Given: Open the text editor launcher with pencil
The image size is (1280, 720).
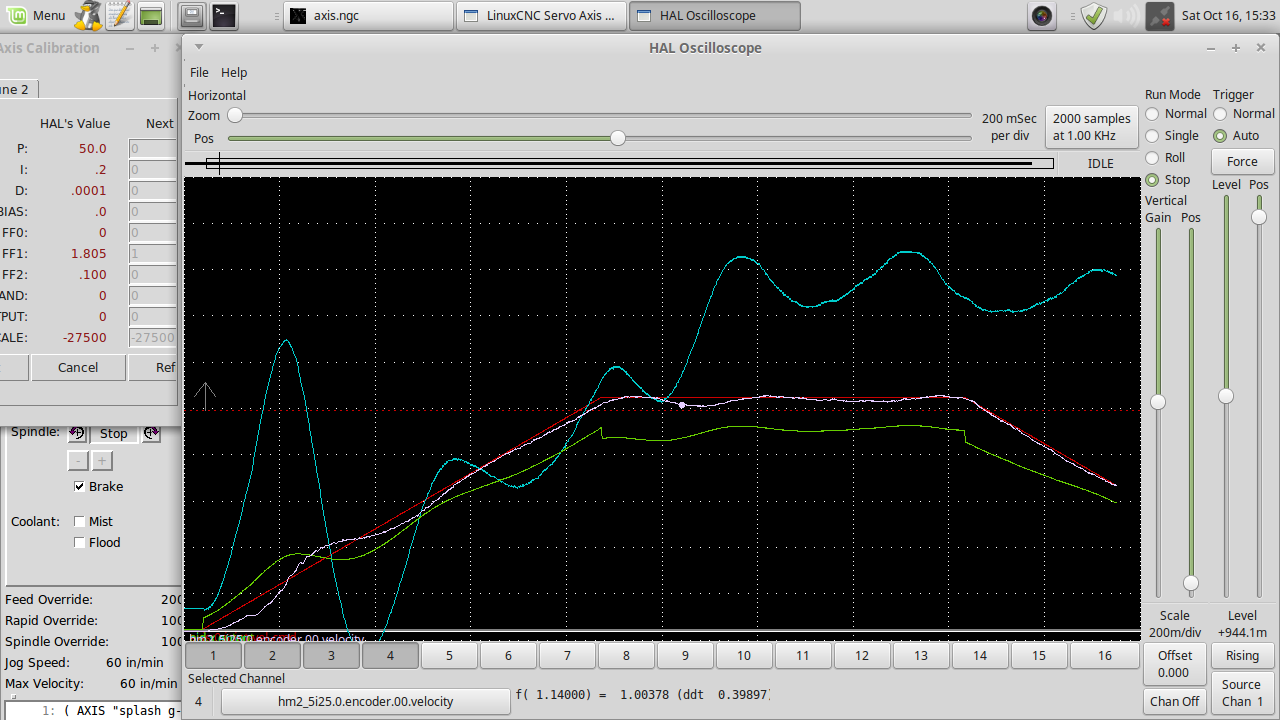Looking at the screenshot, I should (x=119, y=15).
